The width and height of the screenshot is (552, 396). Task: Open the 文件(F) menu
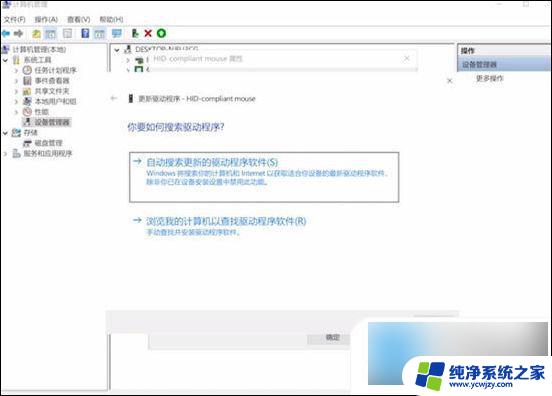[14, 19]
